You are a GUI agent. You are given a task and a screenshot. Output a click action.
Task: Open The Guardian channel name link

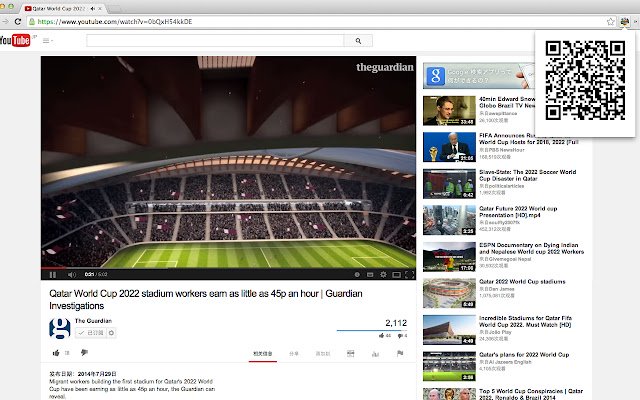pos(93,321)
